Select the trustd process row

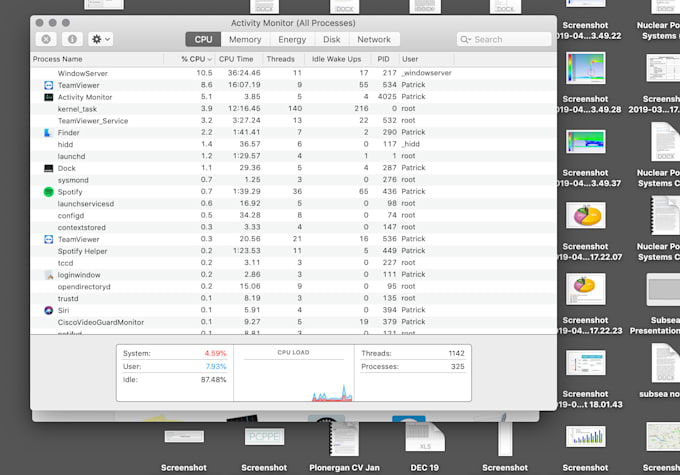294,298
